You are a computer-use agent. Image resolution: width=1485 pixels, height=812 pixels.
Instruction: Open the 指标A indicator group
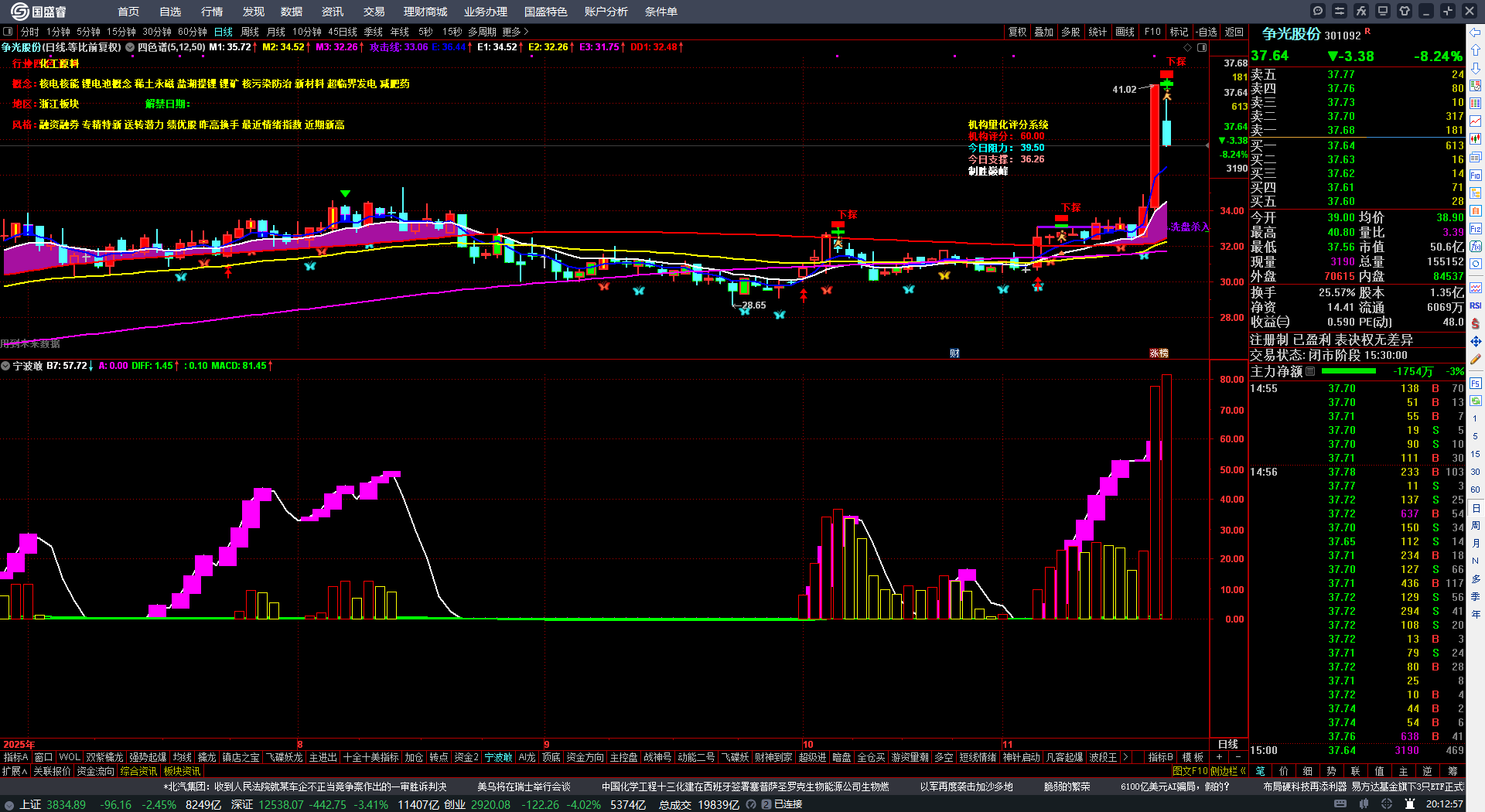tap(15, 757)
